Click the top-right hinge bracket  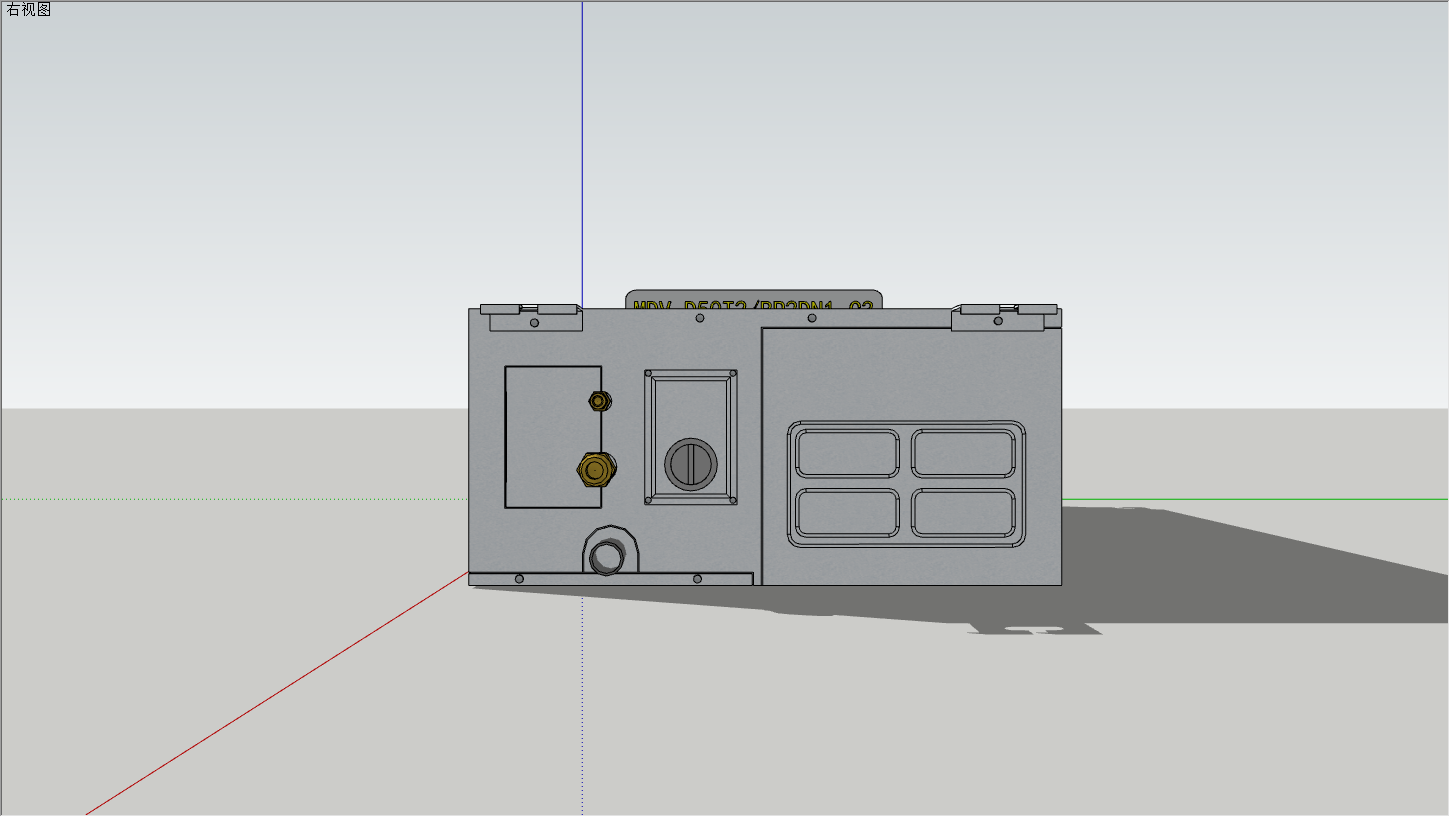click(x=1003, y=316)
